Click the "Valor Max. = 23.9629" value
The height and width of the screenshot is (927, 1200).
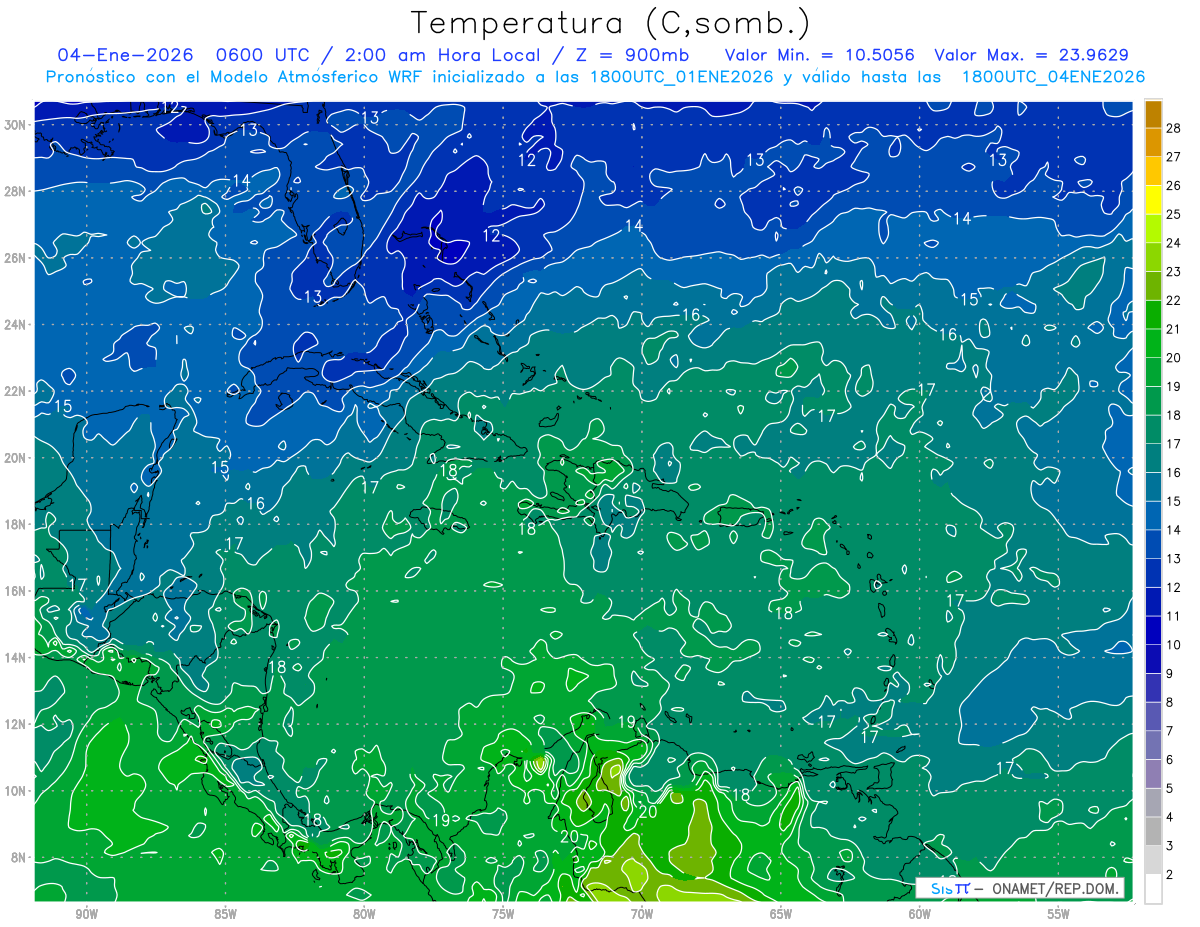click(1031, 55)
